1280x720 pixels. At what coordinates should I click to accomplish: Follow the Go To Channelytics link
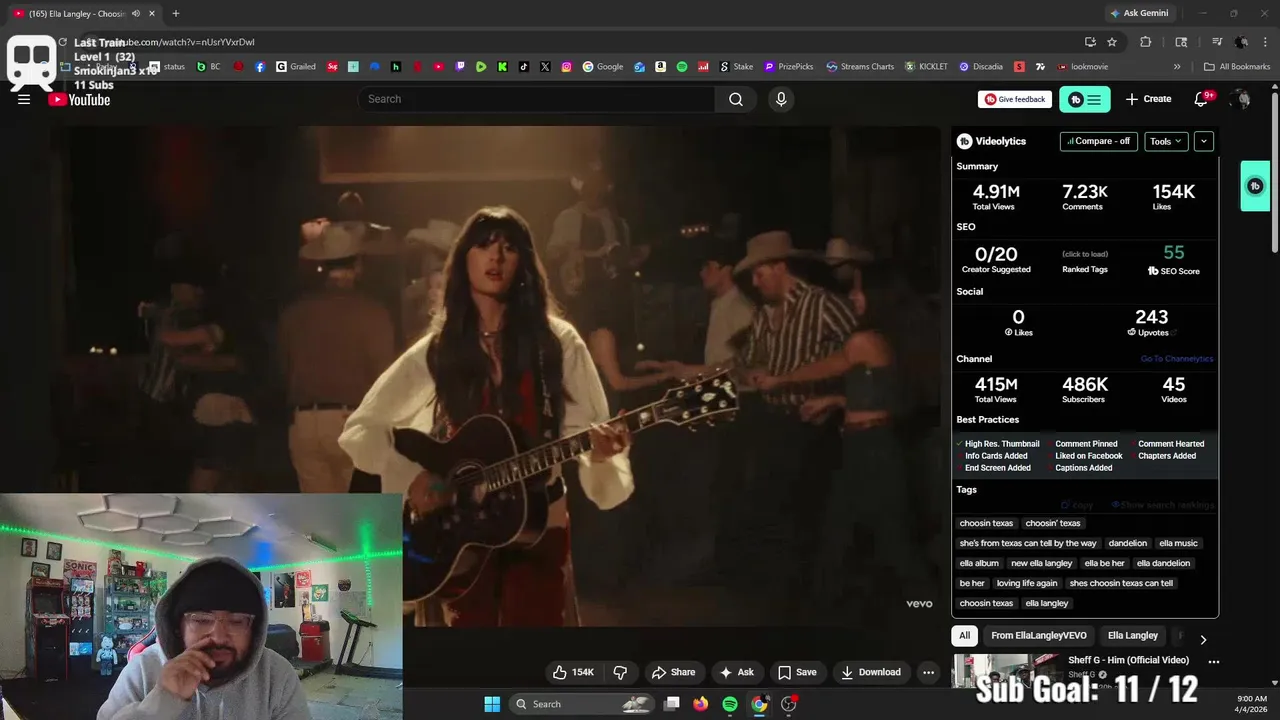click(1177, 359)
